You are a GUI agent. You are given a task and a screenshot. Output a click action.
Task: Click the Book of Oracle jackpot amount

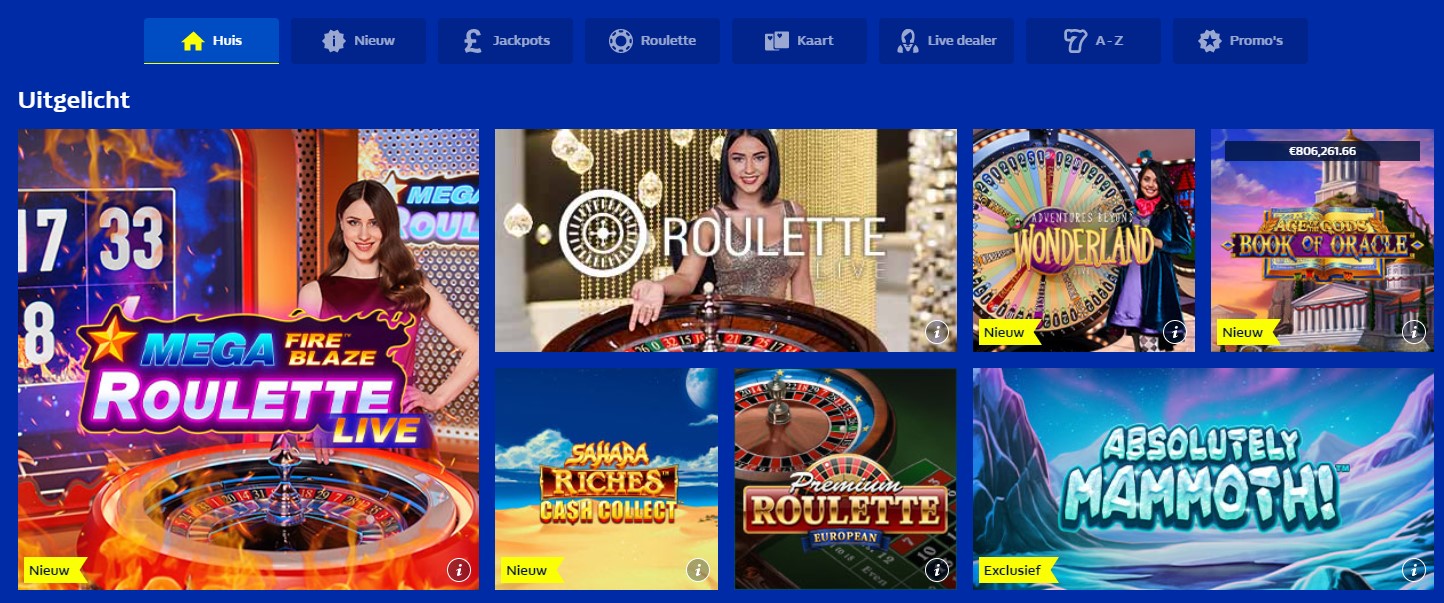click(x=1322, y=151)
